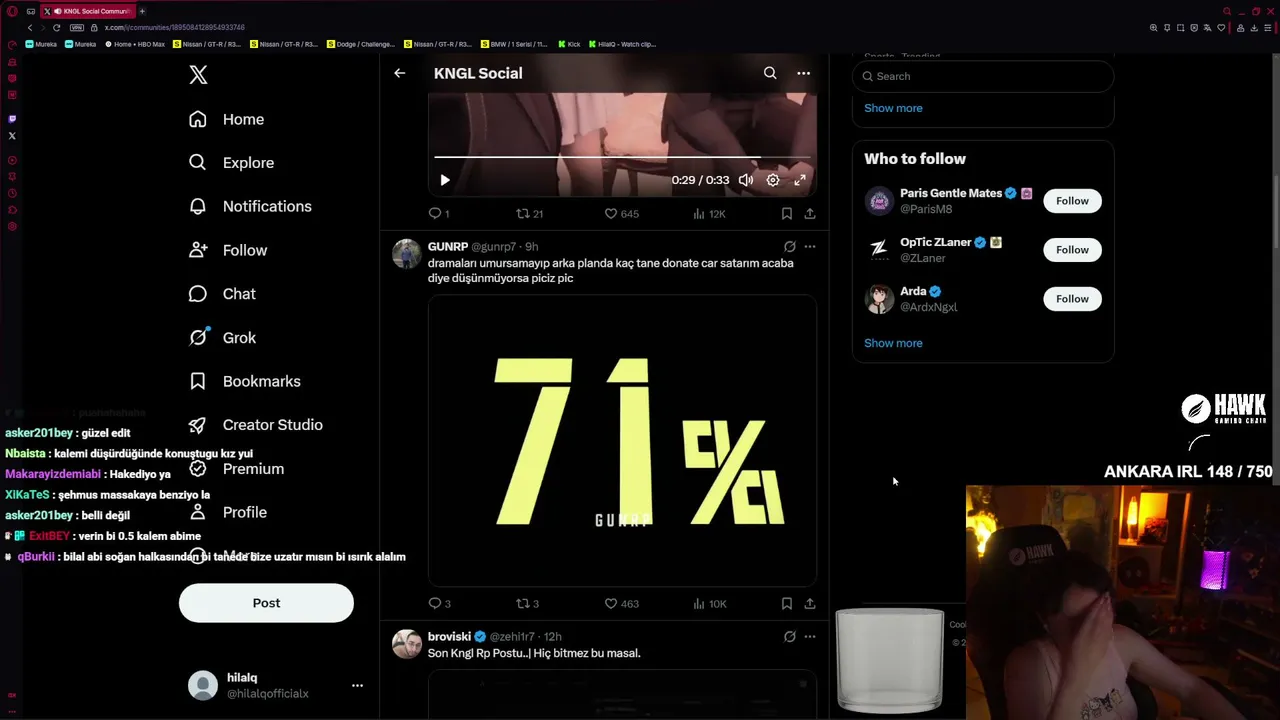This screenshot has height=720, width=1280.
Task: Open account options for hilalq
Action: click(357, 686)
